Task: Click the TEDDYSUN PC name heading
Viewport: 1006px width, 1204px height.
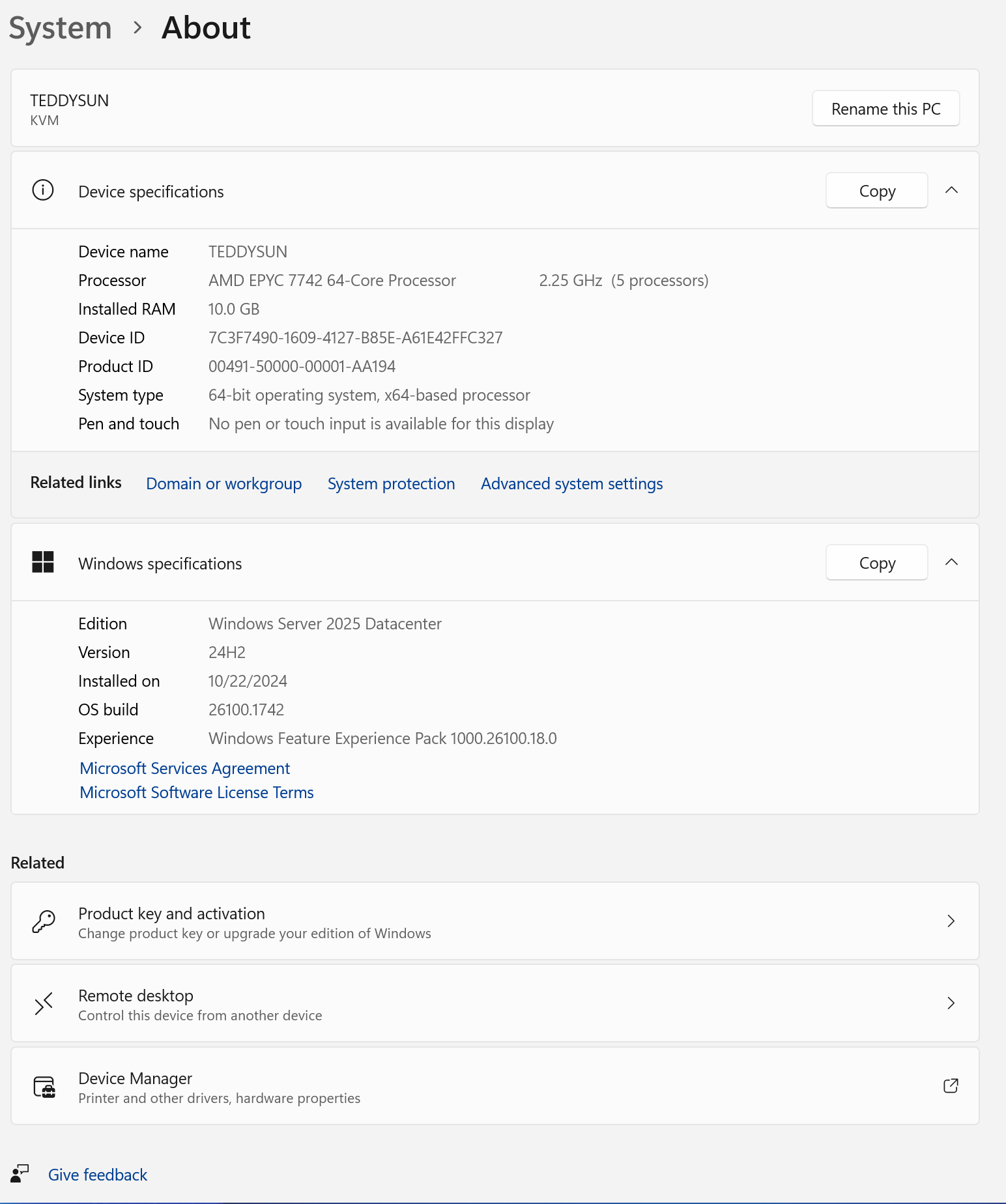Action: click(69, 100)
